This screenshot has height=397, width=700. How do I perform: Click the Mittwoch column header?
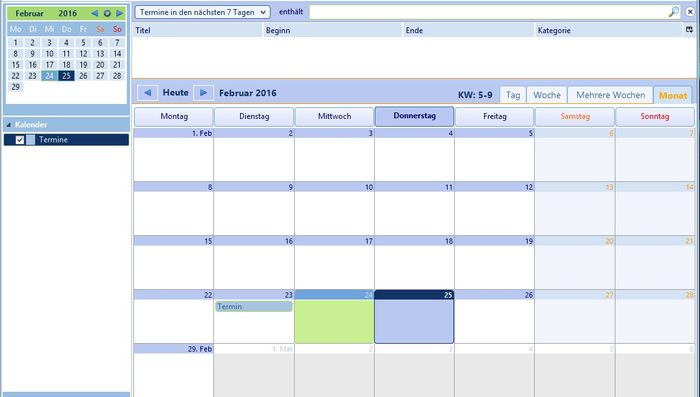click(x=334, y=117)
